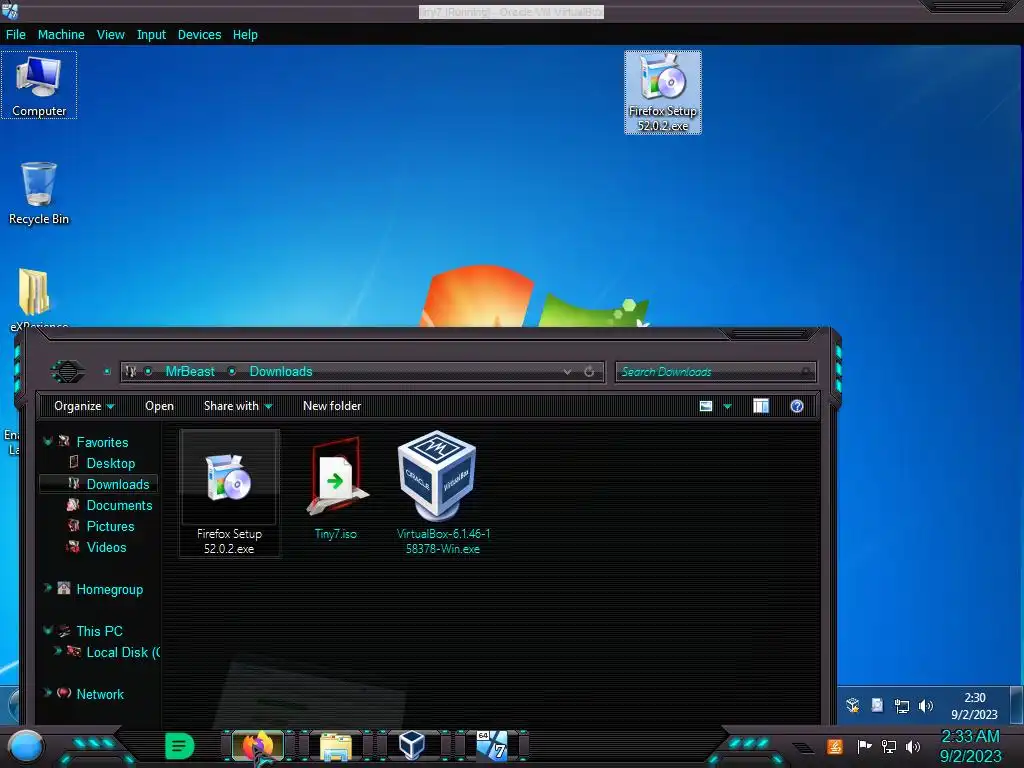Click the orange Java tray icon
Viewport: 1024px width, 768px height.
[835, 746]
